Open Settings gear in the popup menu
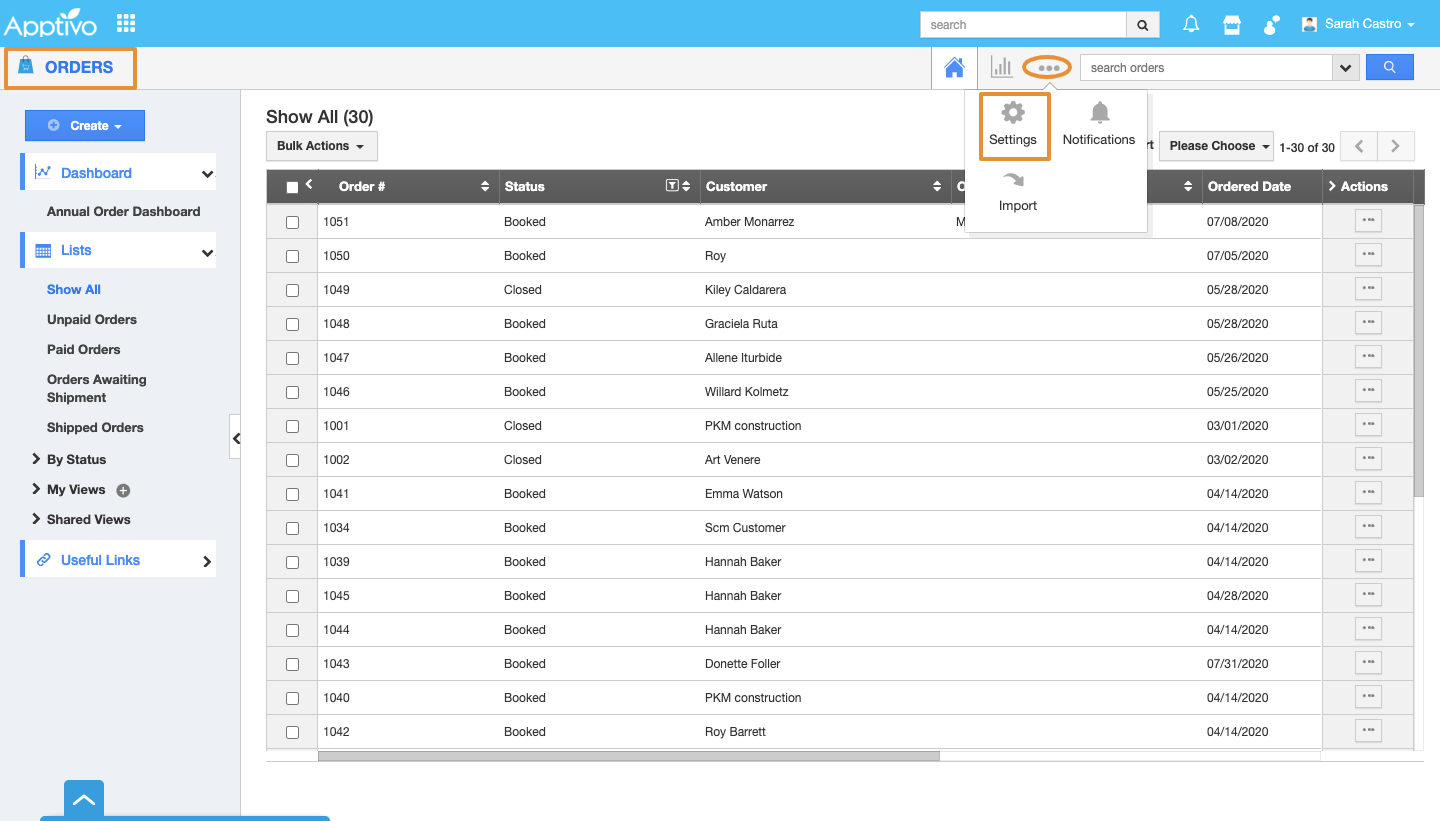The image size is (1440, 821). click(1013, 113)
